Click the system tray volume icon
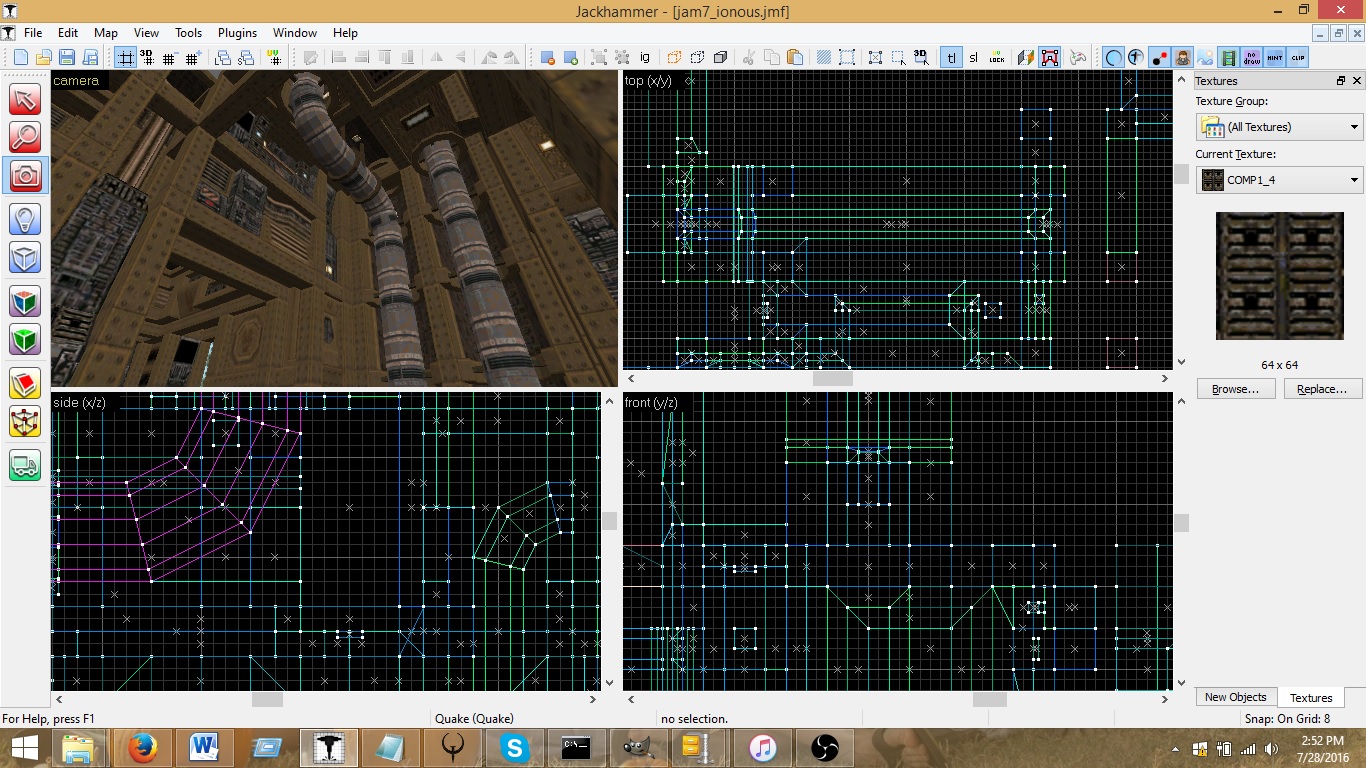Image resolution: width=1366 pixels, height=768 pixels. coord(1271,748)
